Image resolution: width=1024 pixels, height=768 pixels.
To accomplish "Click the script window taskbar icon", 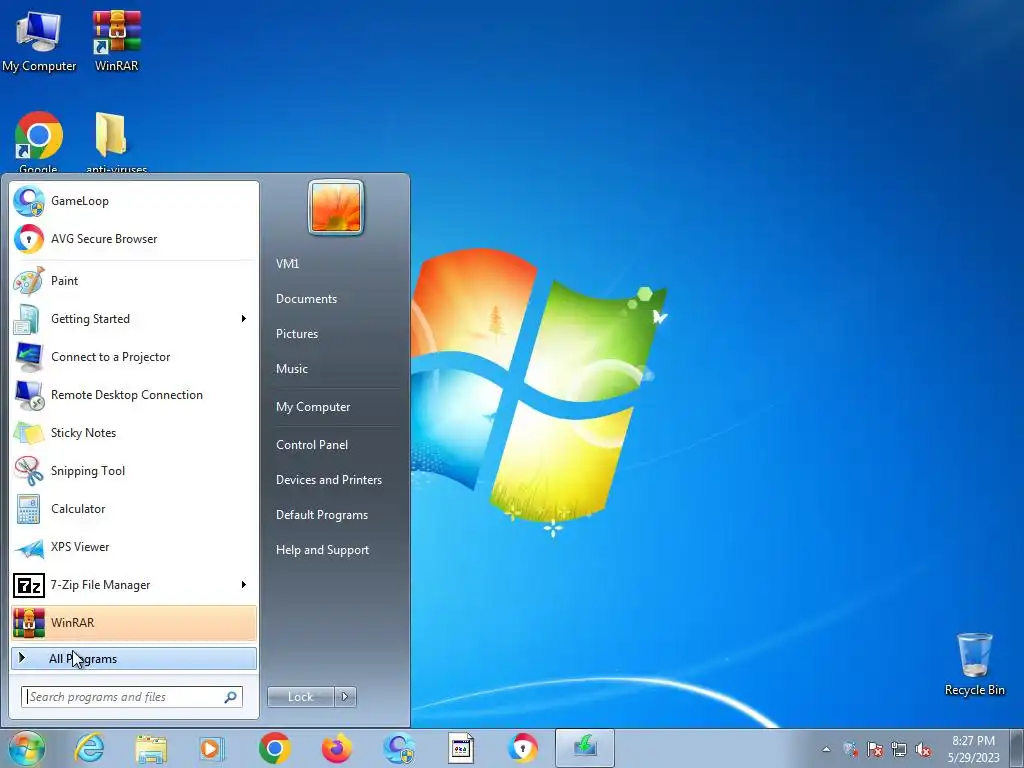I will tap(461, 748).
